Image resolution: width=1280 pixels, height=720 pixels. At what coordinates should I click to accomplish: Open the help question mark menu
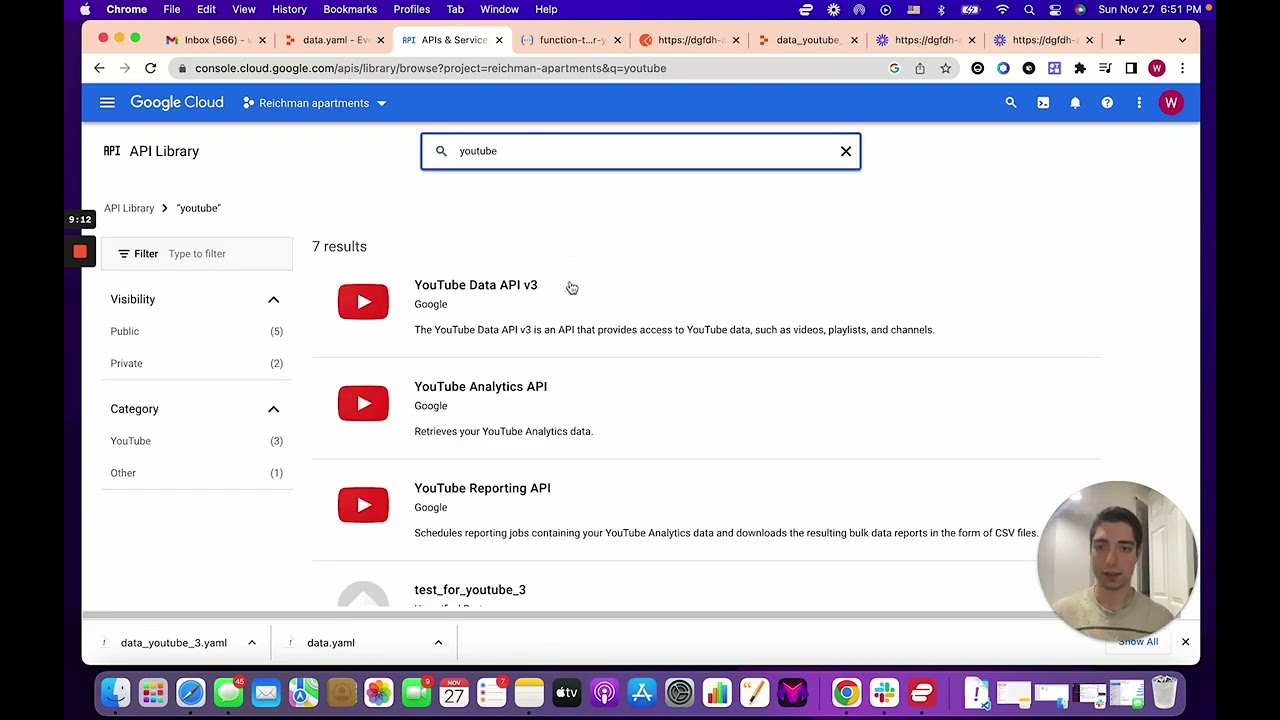[x=1107, y=103]
